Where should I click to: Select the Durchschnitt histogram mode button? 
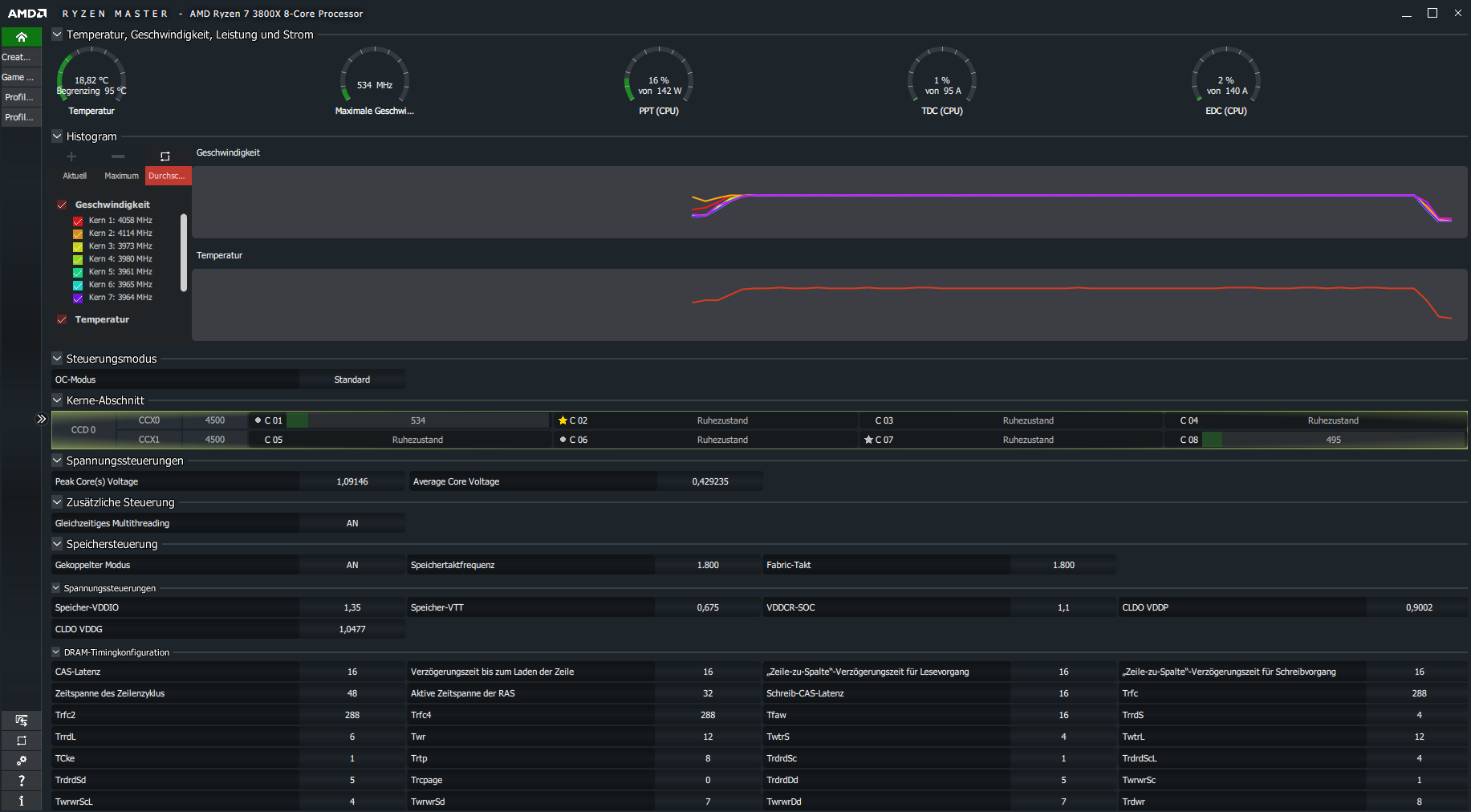(x=168, y=176)
